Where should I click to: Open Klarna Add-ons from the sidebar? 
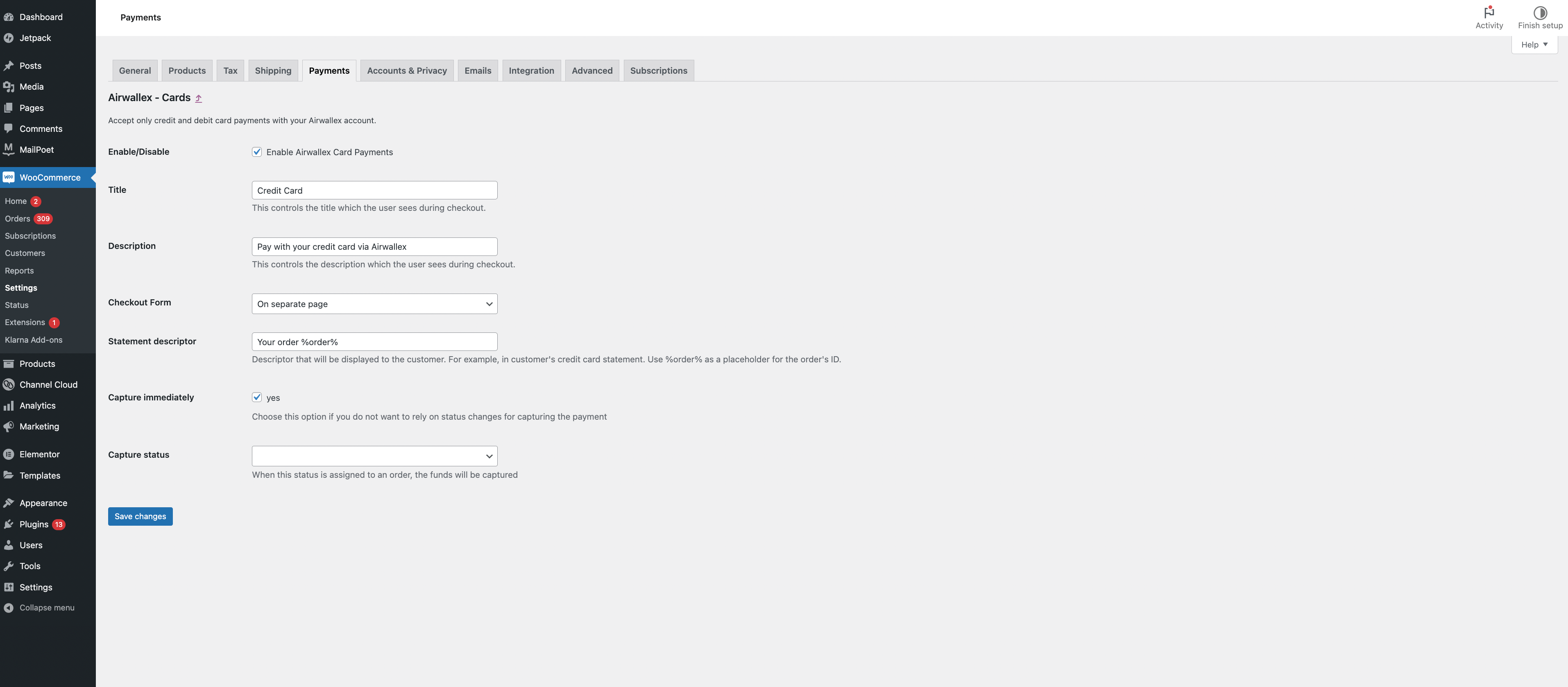pyautogui.click(x=34, y=339)
